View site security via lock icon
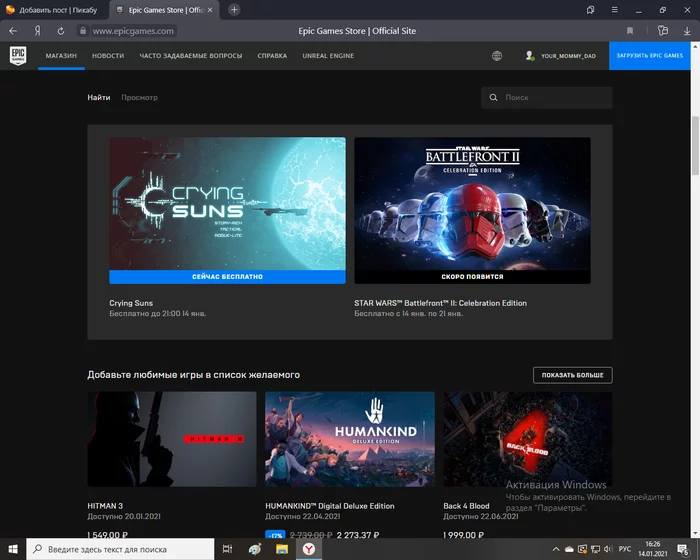The image size is (700, 560). 83,31
